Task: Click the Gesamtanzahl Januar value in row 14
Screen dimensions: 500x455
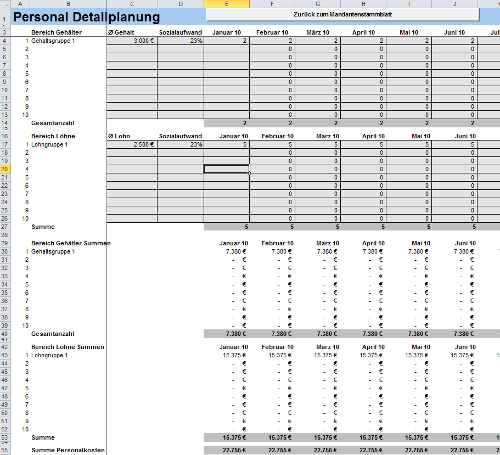Action: (x=227, y=123)
